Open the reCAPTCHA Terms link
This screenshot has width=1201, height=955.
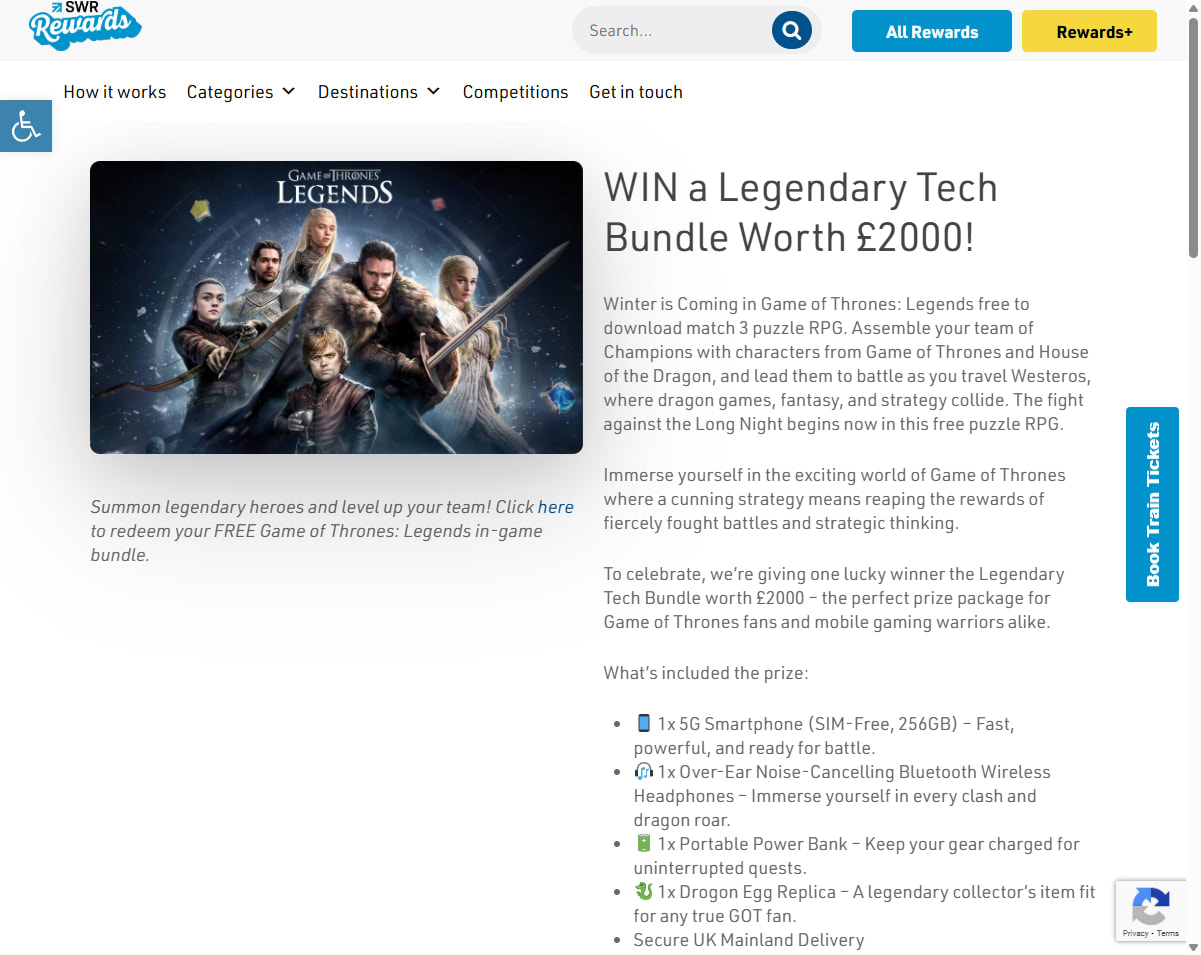coord(1168,933)
